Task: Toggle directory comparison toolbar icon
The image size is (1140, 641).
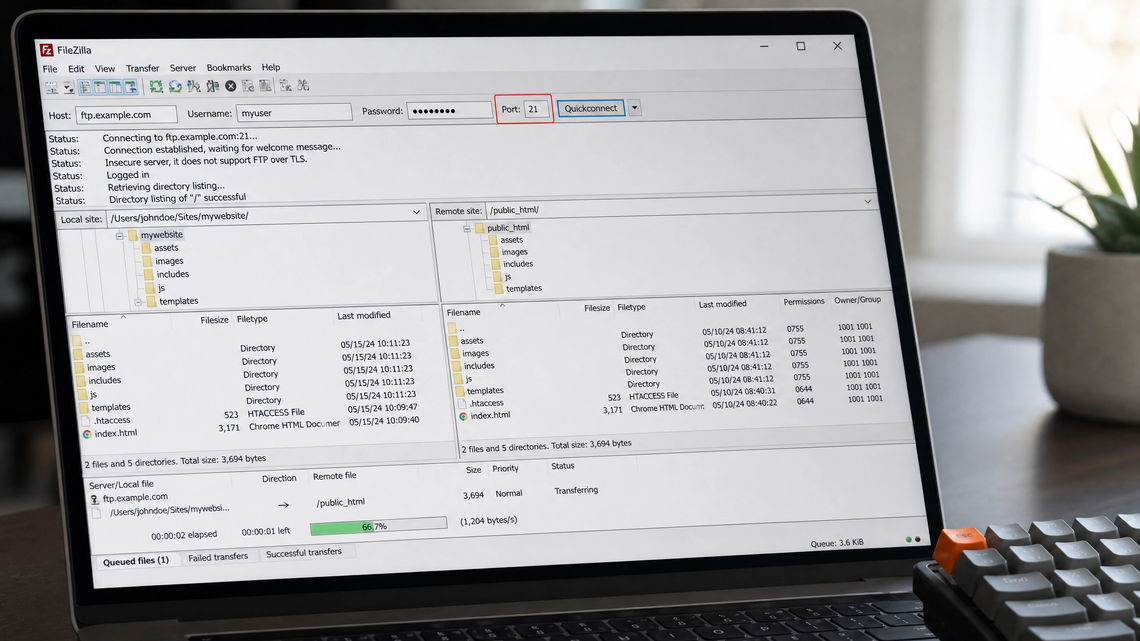Action: tap(265, 86)
